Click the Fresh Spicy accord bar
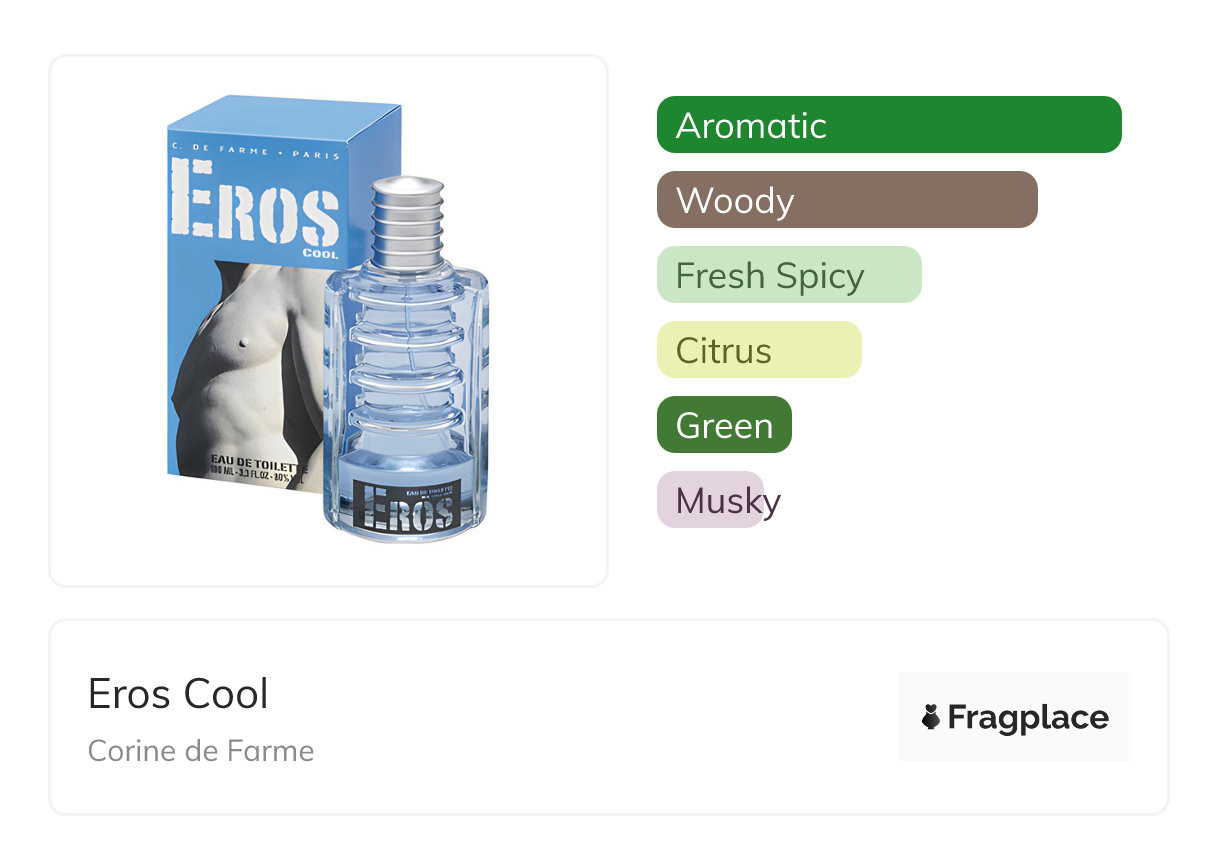 point(788,275)
